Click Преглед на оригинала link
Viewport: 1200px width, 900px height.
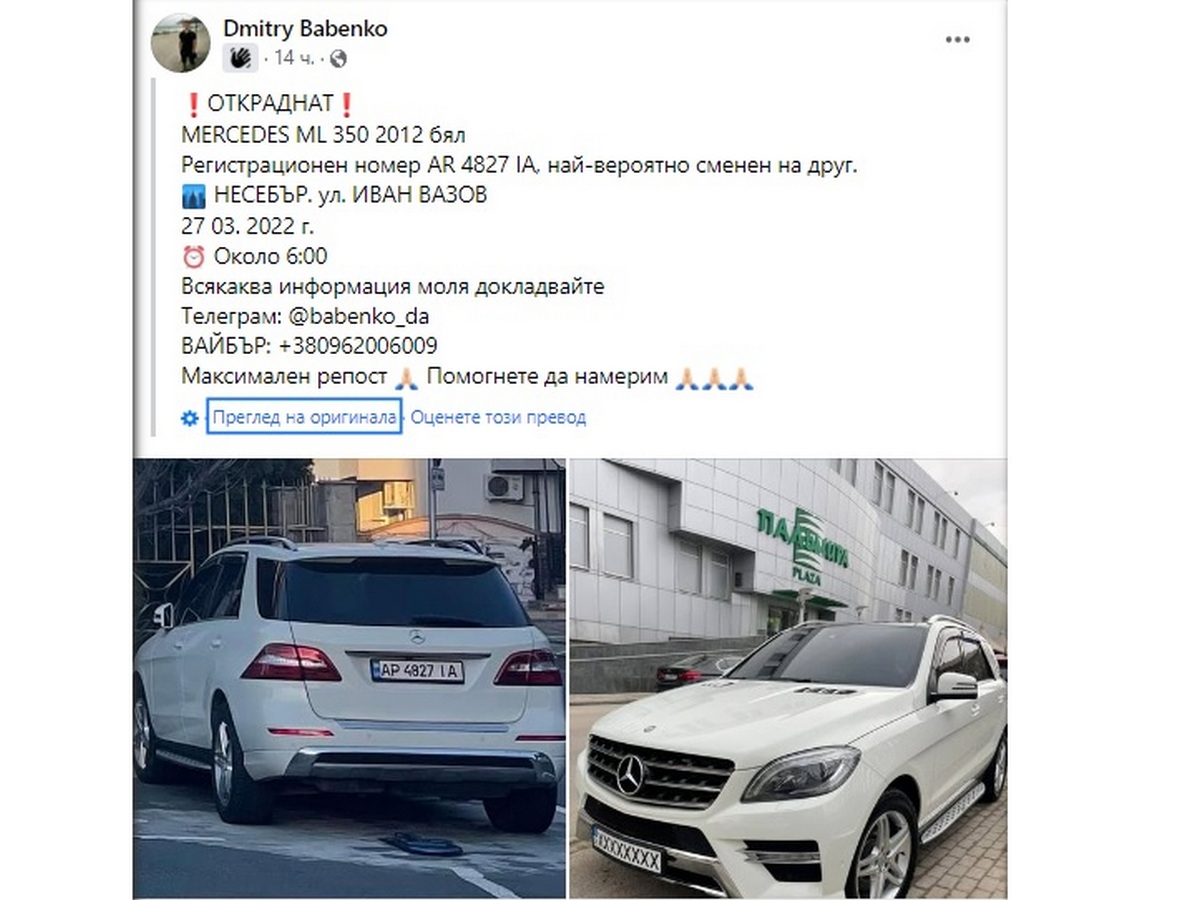click(305, 418)
